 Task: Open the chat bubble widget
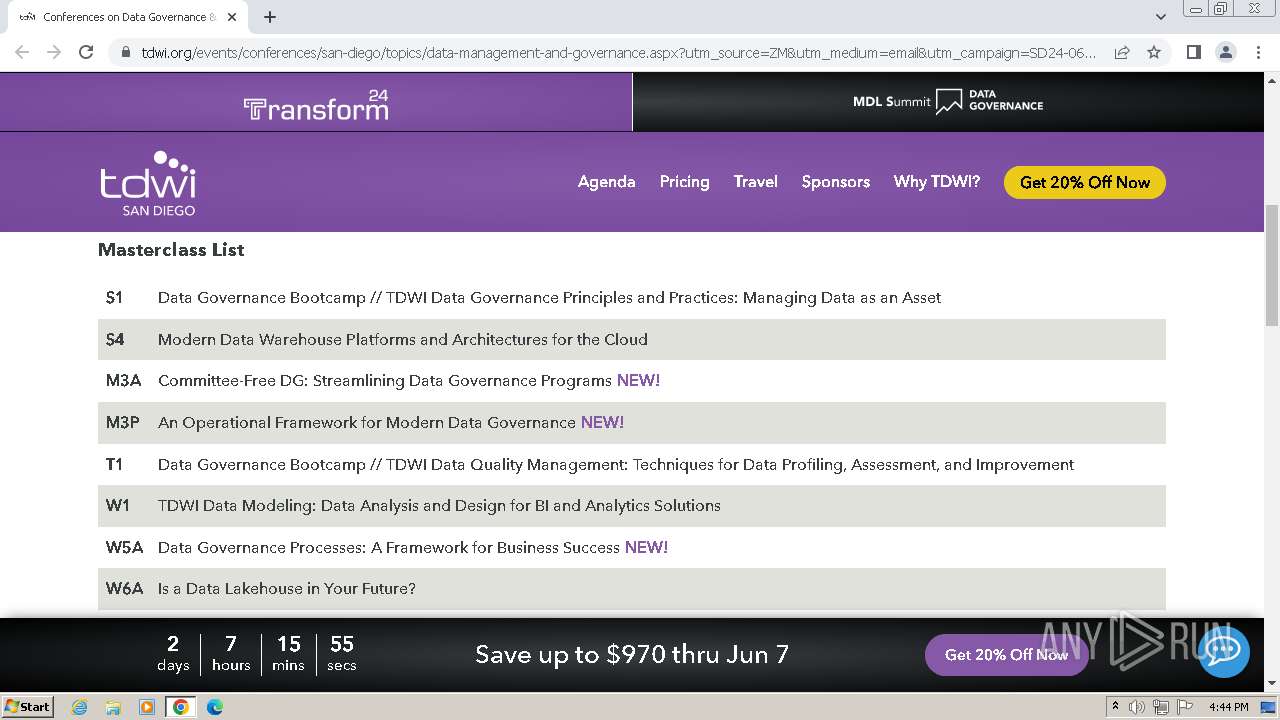tap(1222, 651)
